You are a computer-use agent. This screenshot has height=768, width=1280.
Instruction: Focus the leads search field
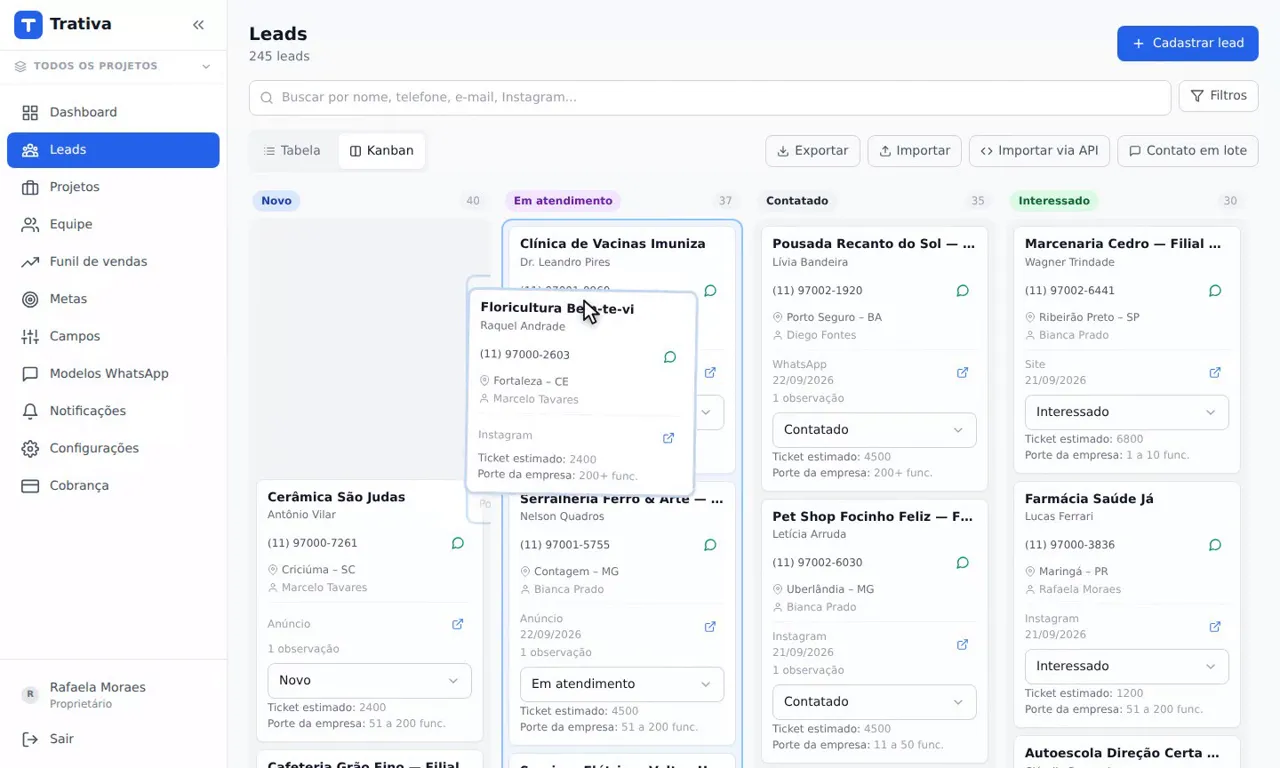point(710,98)
